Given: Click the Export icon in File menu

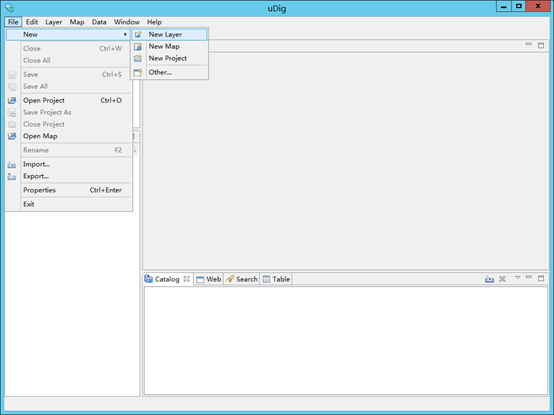Looking at the screenshot, I should tap(12, 176).
